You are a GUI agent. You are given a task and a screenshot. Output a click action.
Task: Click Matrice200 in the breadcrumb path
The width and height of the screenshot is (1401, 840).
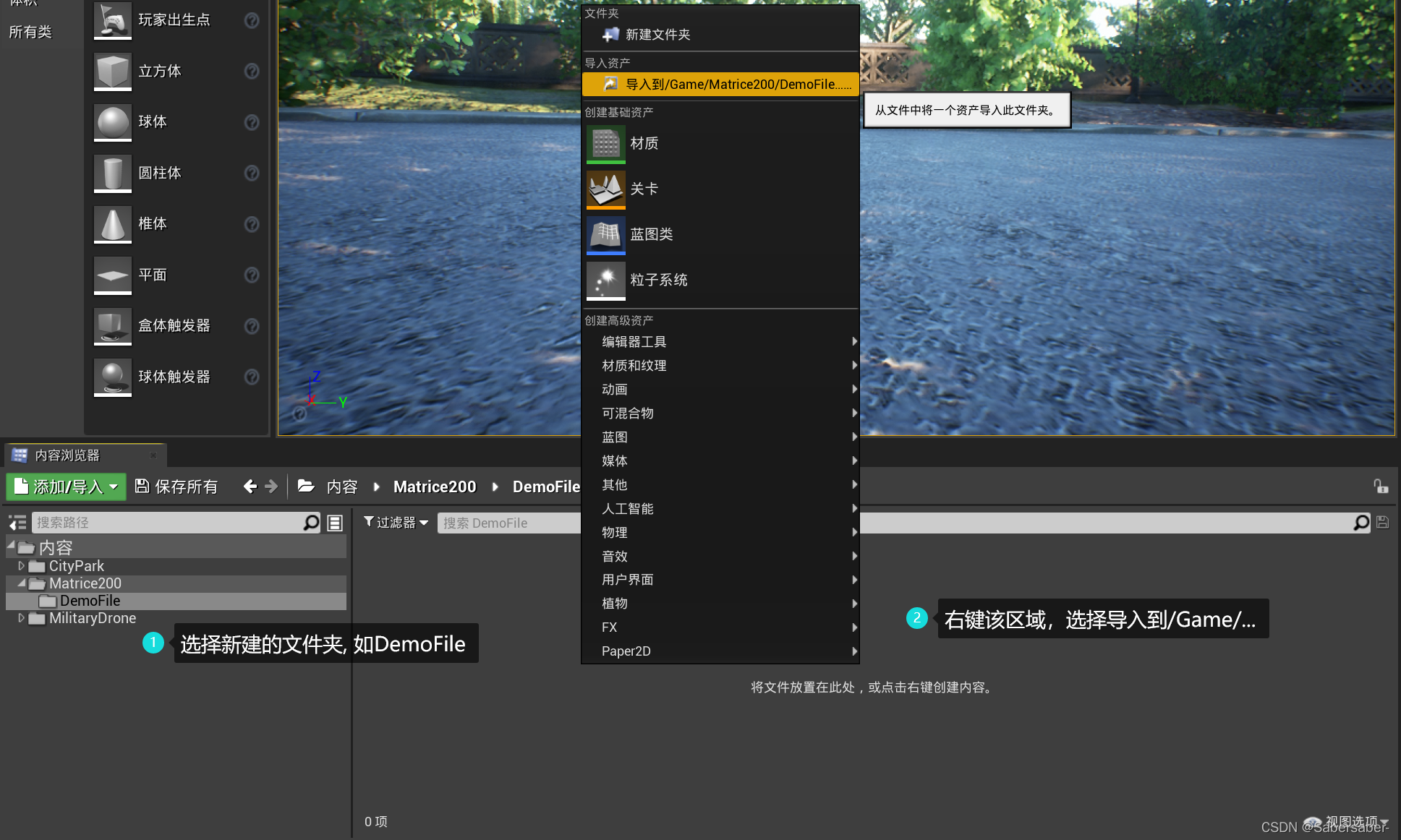pos(435,487)
